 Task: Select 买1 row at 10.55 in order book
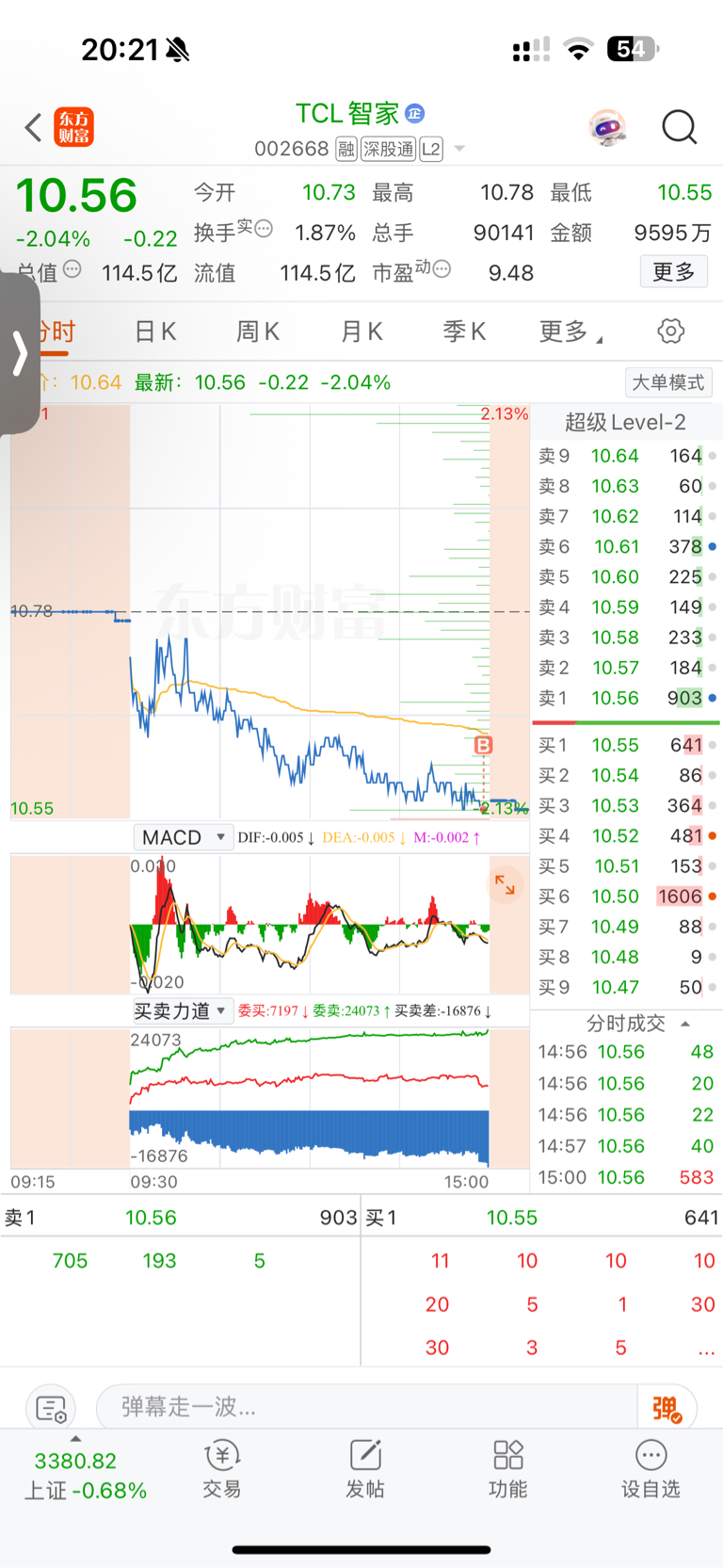[627, 745]
